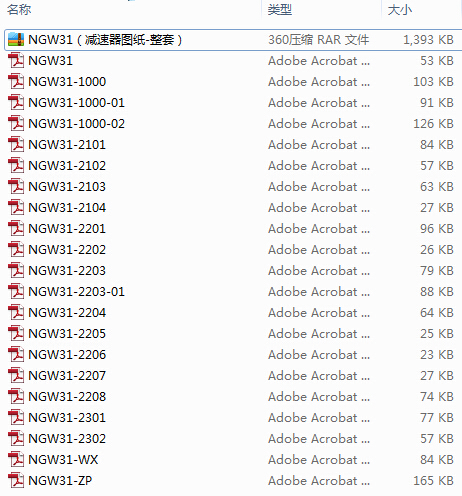462x496 pixels.
Task: Select the file name NGW31-2102
Action: (67, 165)
